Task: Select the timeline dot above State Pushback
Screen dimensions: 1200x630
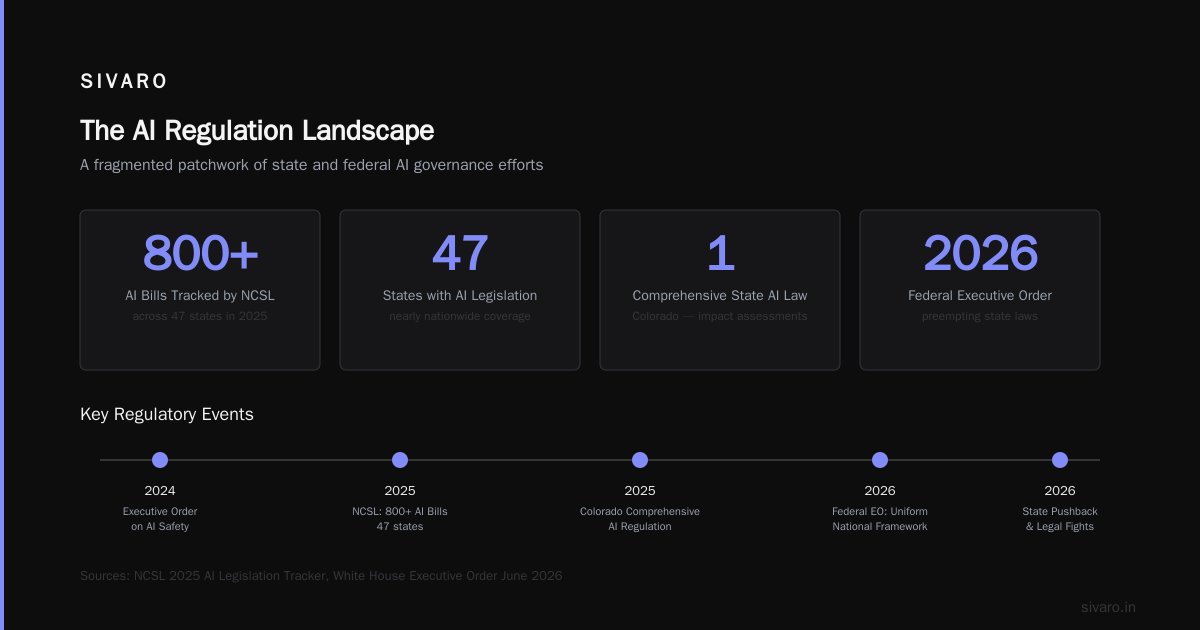Action: click(1060, 460)
